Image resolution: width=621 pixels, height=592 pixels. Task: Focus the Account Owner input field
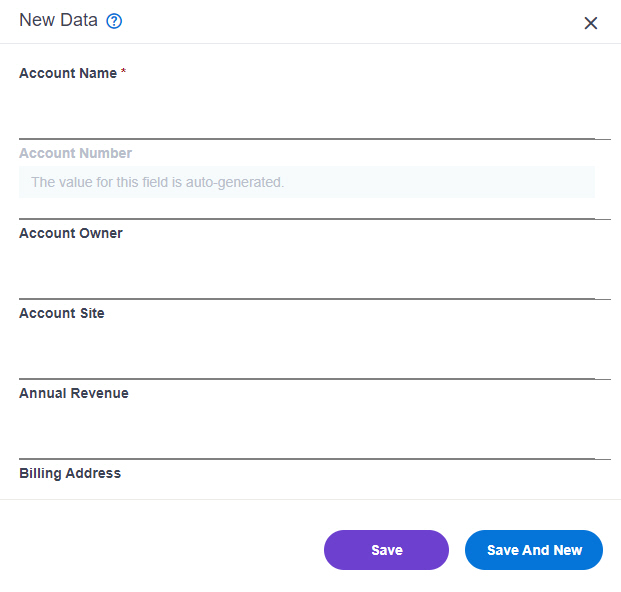point(307,270)
